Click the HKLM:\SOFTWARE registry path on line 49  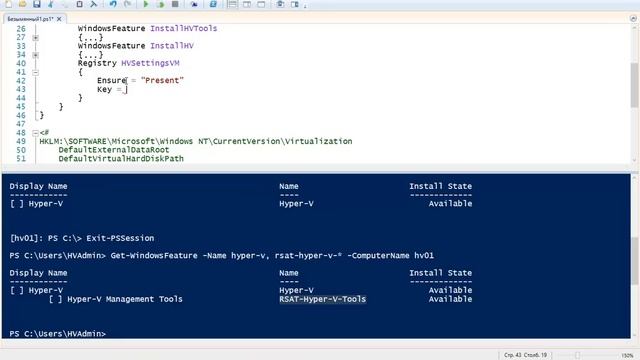click(x=196, y=141)
